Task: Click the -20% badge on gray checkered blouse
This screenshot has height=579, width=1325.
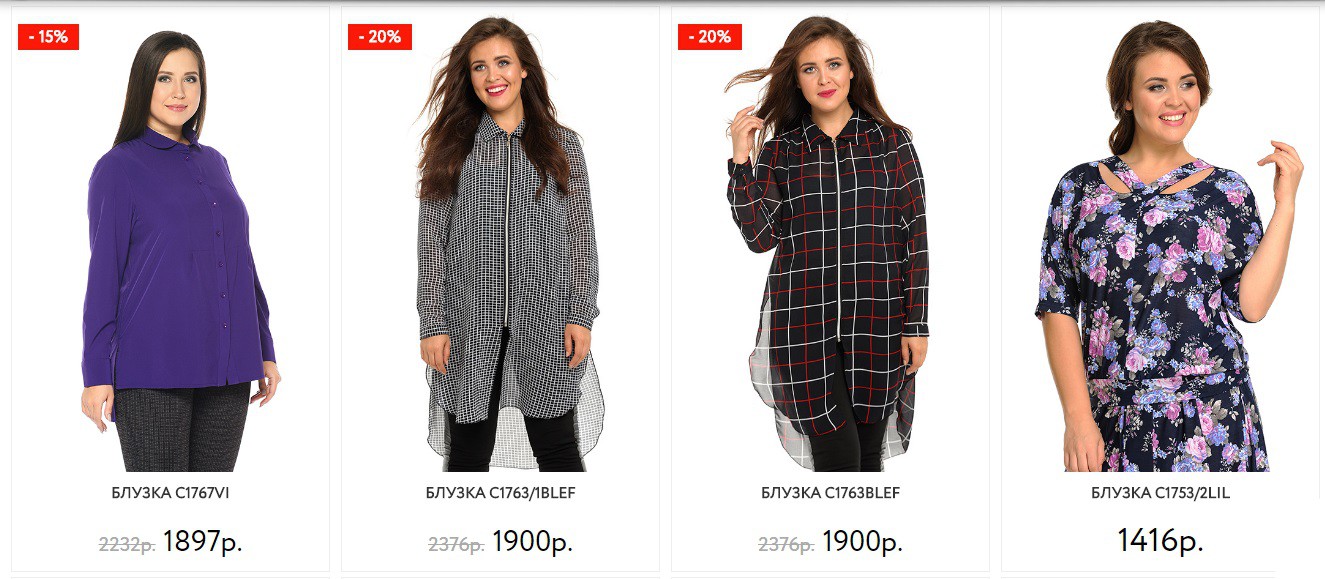Action: tap(380, 37)
